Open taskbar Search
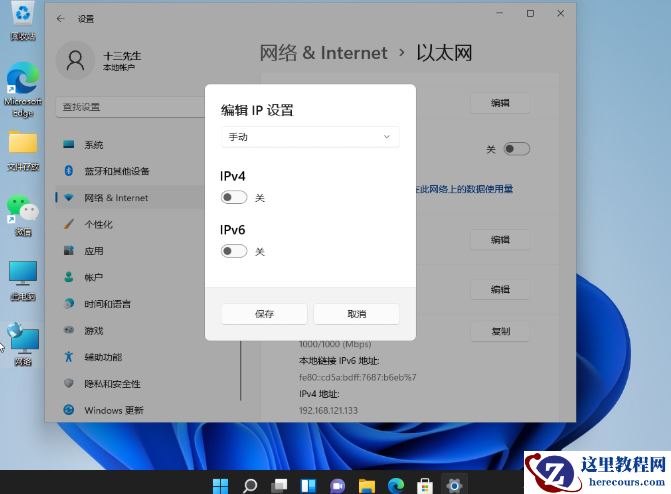The image size is (671, 494). (x=250, y=485)
